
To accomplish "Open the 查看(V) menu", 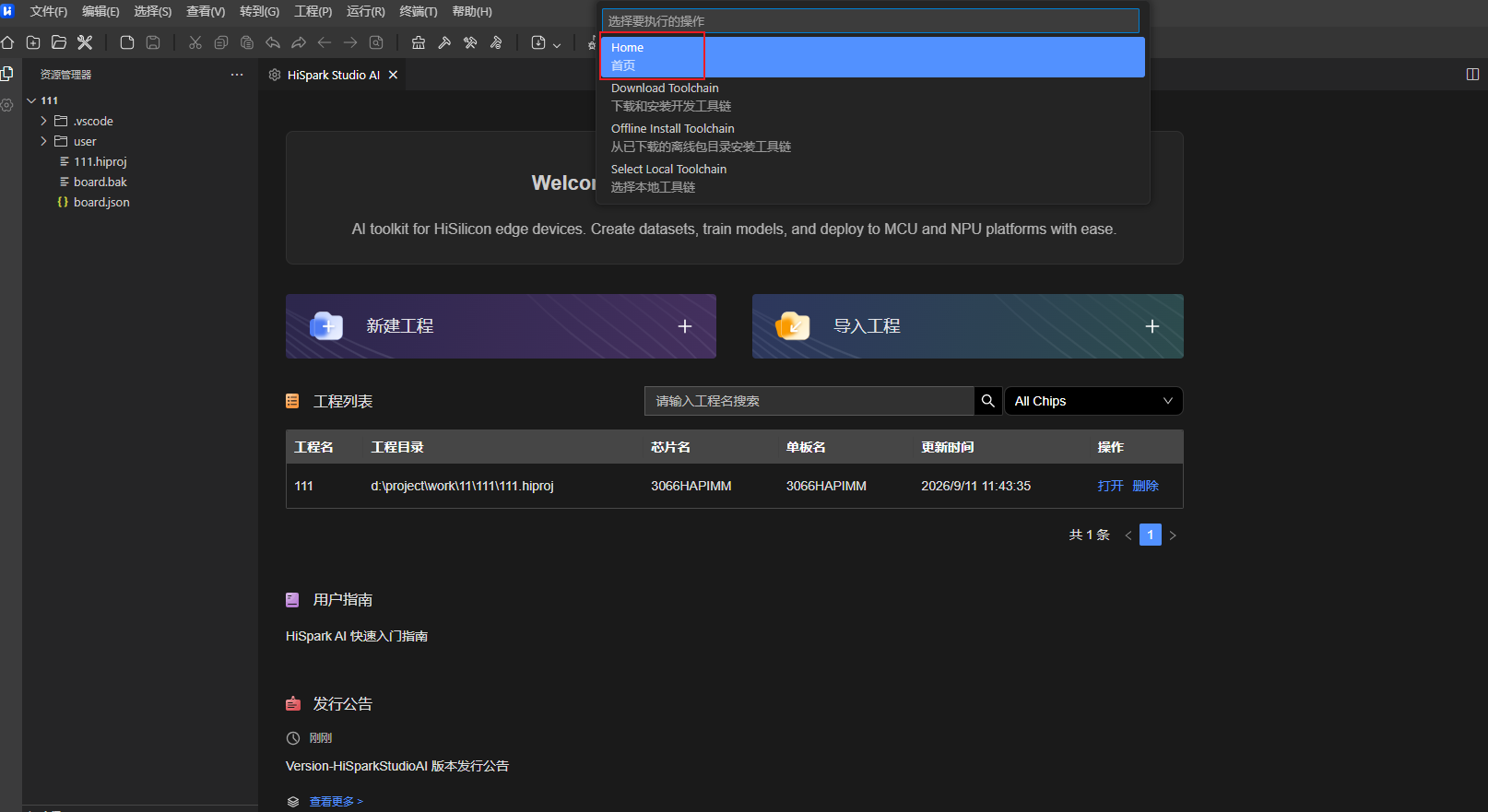I will click(x=206, y=12).
